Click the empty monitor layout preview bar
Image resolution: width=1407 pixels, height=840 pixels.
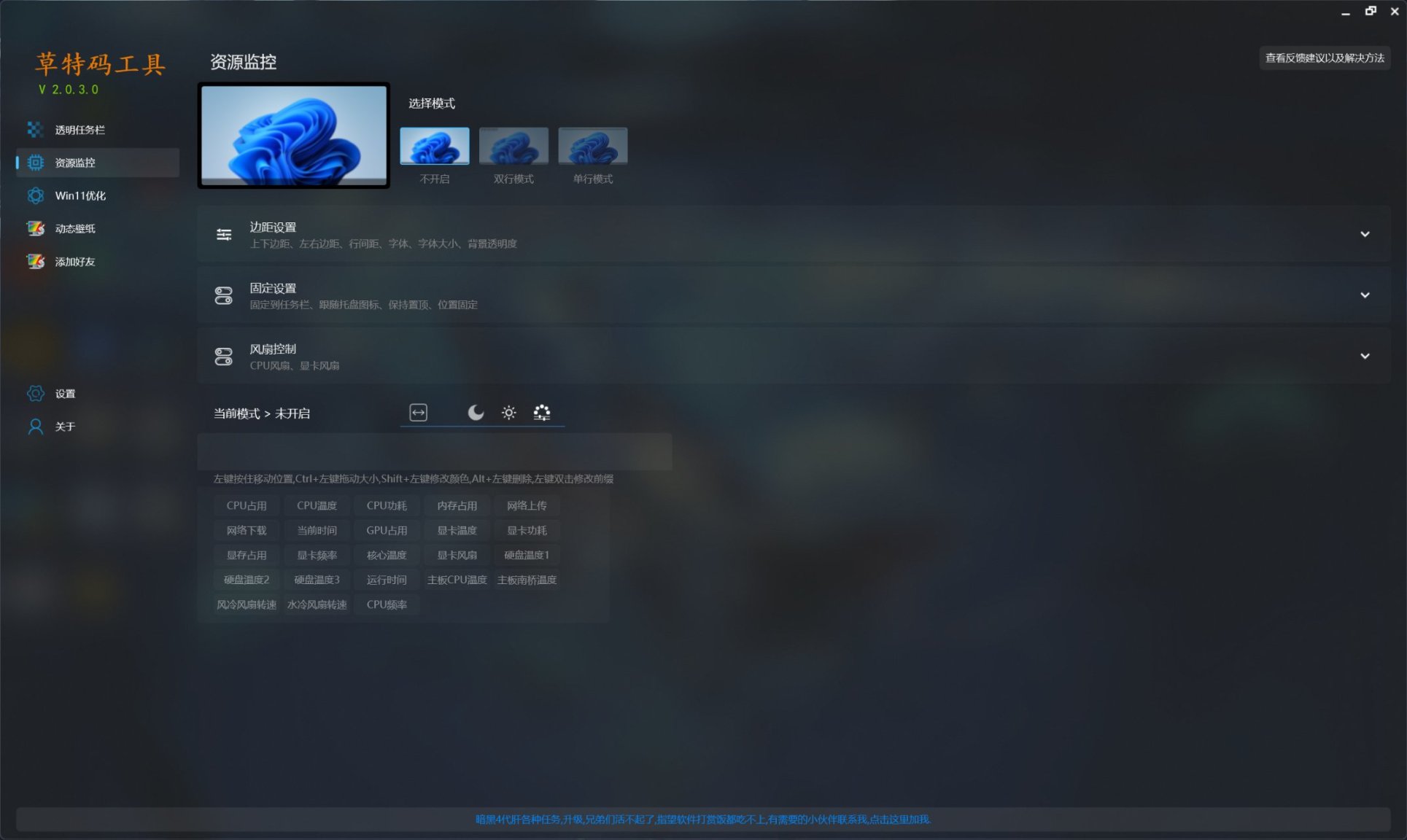[x=435, y=451]
